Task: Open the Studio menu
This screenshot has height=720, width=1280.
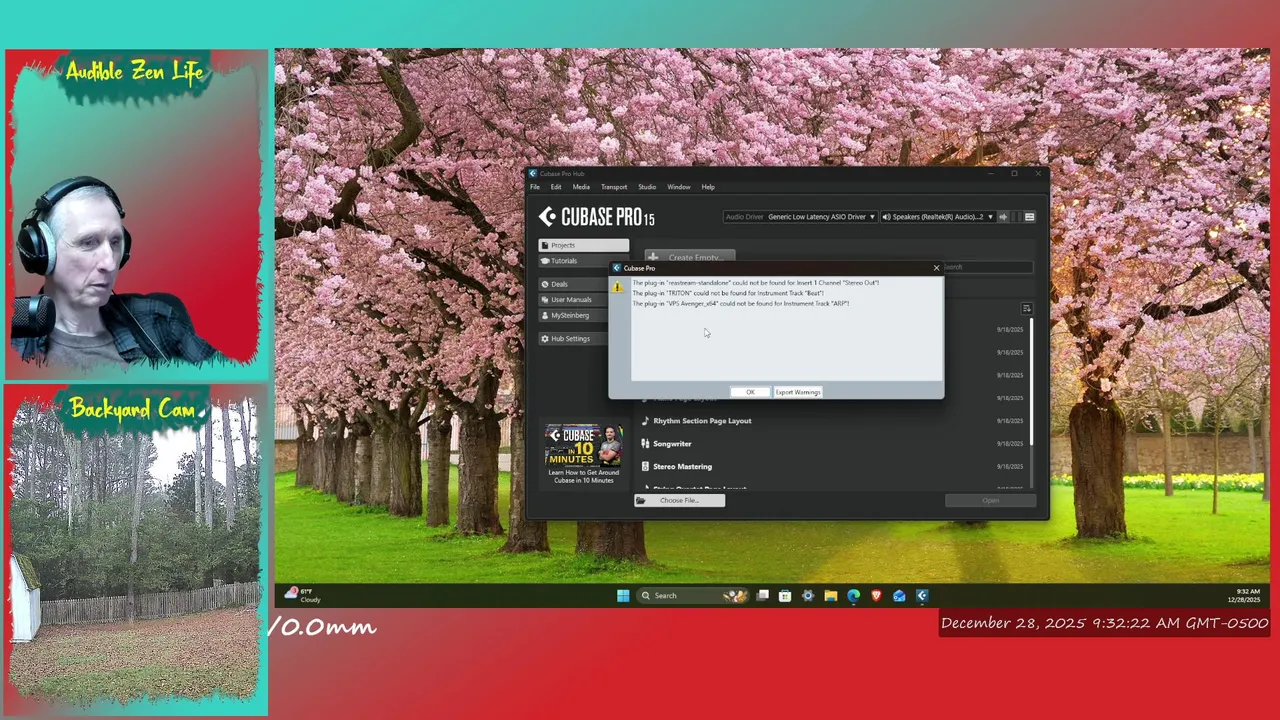Action: pos(647,187)
